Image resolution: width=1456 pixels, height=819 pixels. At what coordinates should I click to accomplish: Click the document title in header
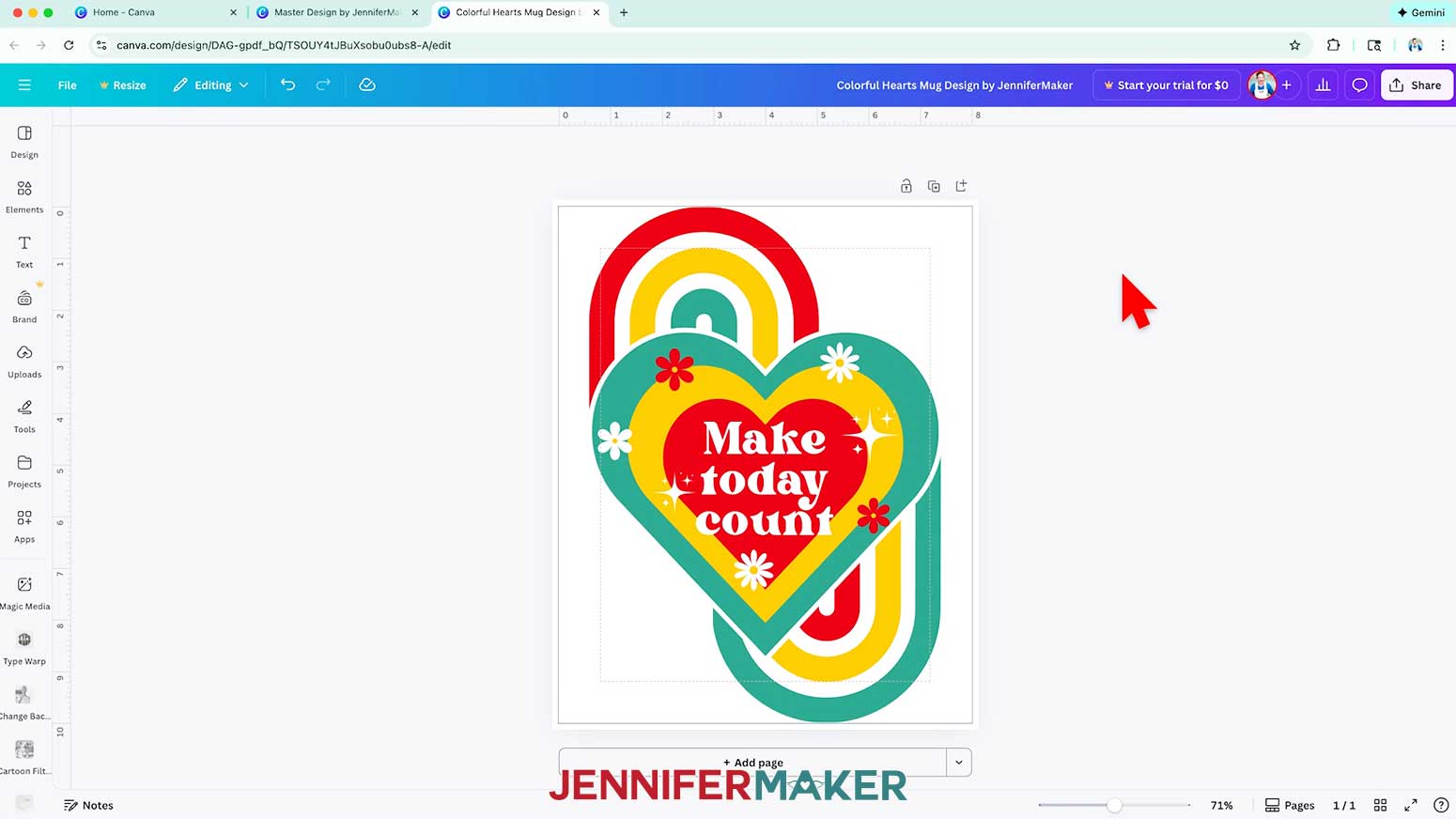954,85
